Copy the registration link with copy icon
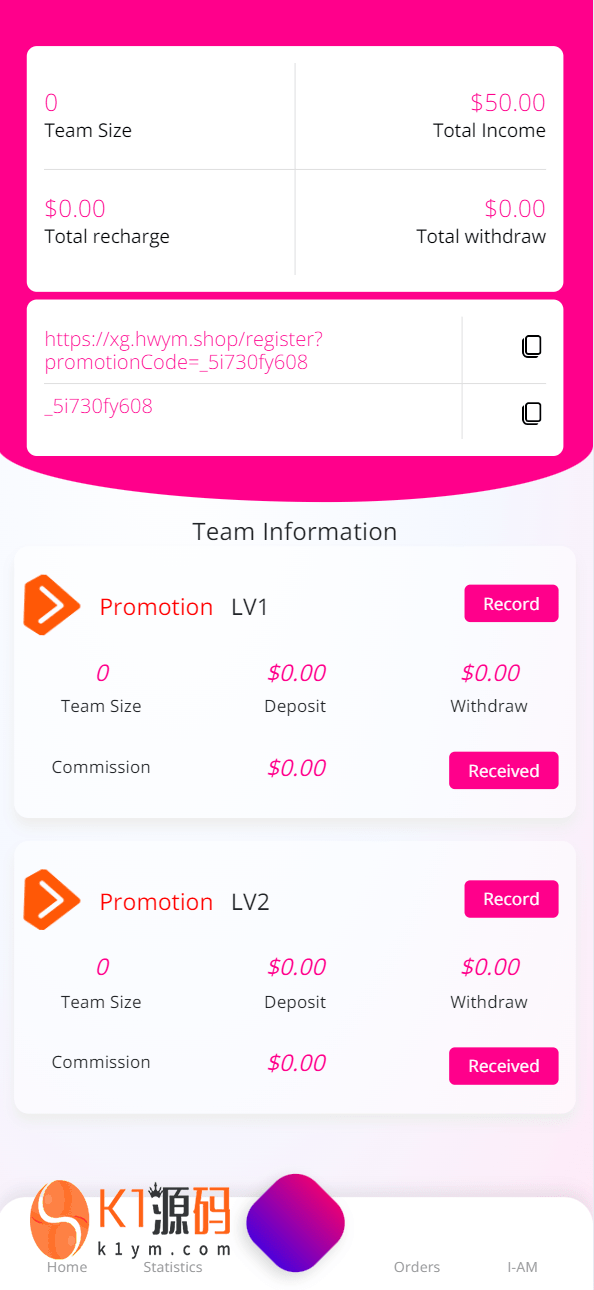The image size is (594, 1290). (x=532, y=347)
